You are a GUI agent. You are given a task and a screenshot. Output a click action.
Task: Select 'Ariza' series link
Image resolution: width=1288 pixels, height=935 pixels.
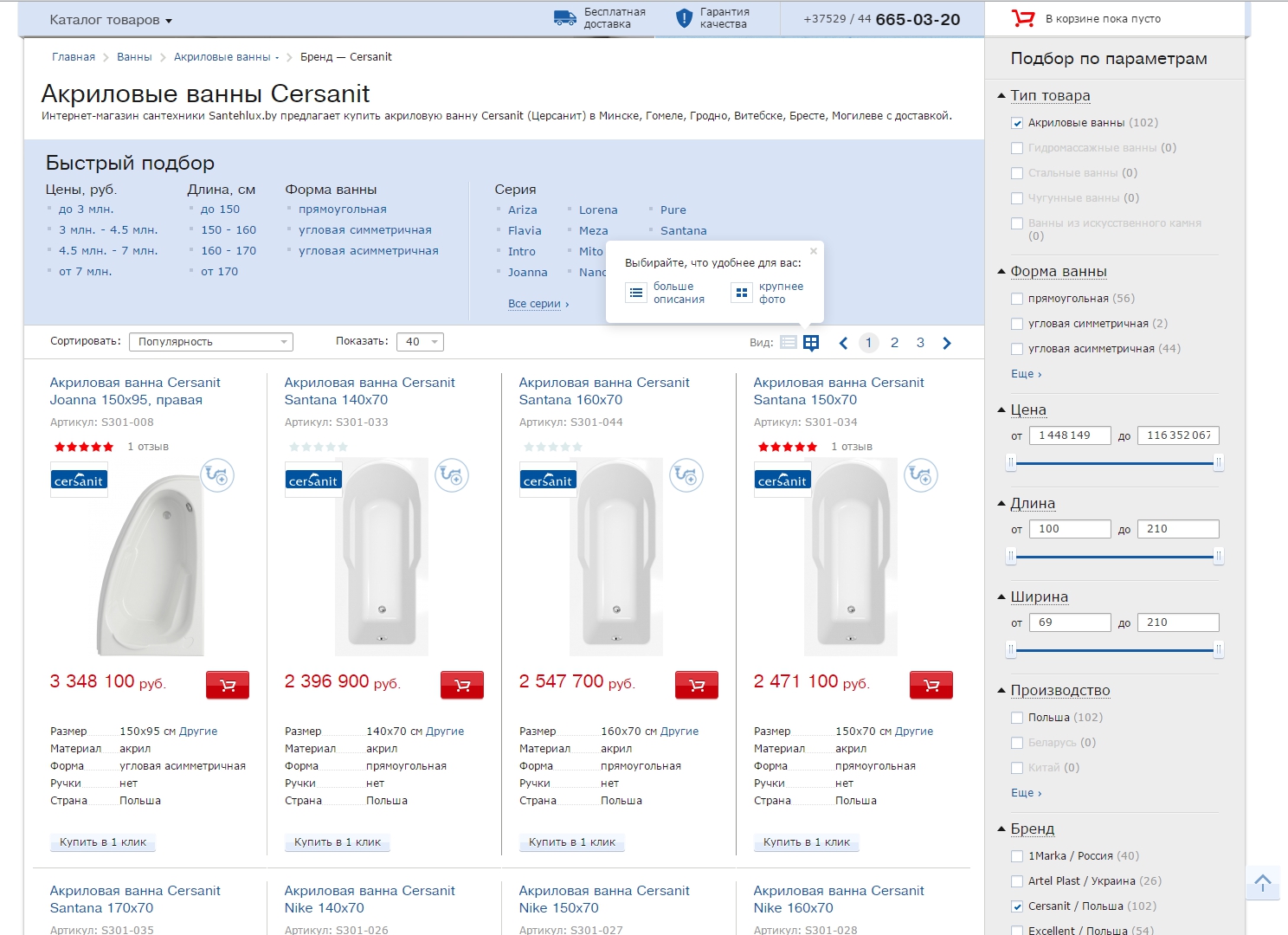(x=523, y=210)
